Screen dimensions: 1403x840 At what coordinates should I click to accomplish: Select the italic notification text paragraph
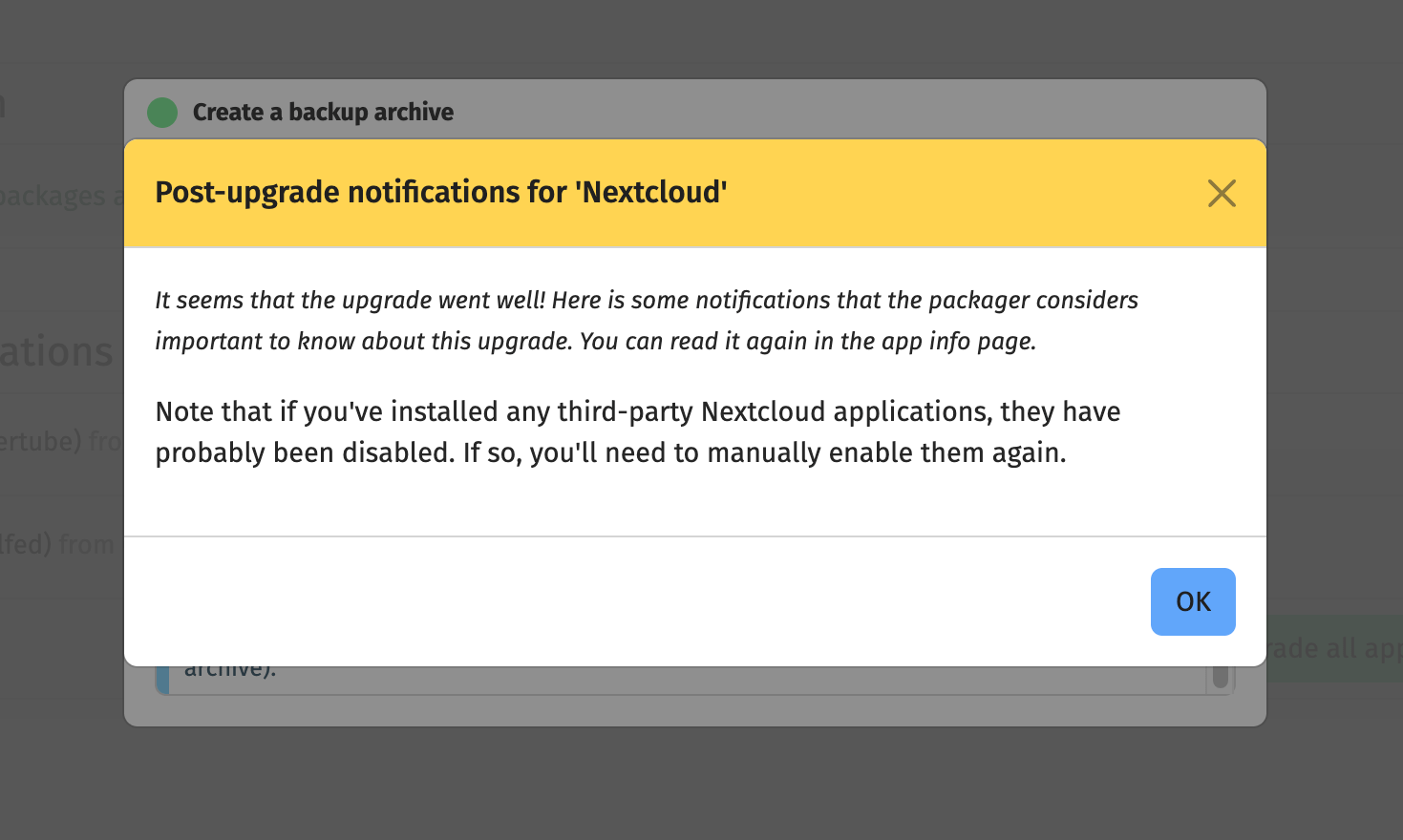pyautogui.click(x=646, y=320)
